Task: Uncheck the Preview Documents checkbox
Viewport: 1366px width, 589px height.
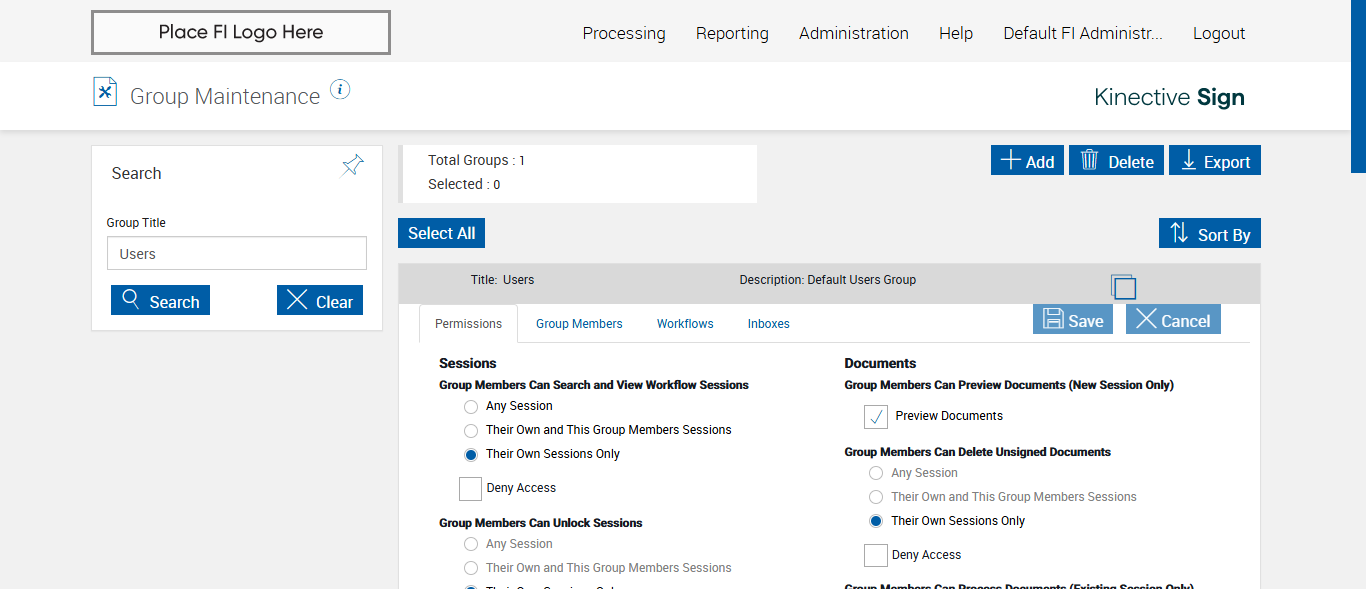Action: coord(876,417)
